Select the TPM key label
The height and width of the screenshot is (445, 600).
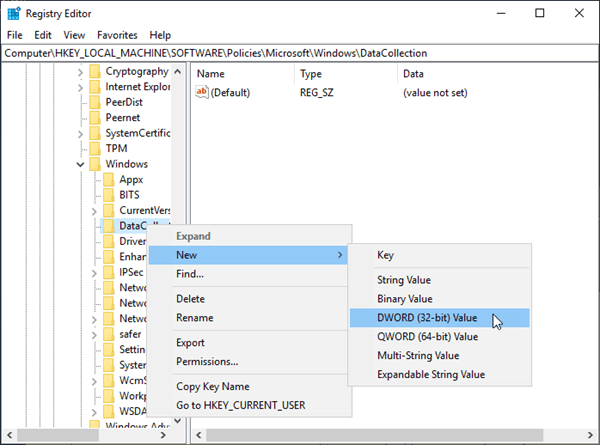pyautogui.click(x=116, y=148)
